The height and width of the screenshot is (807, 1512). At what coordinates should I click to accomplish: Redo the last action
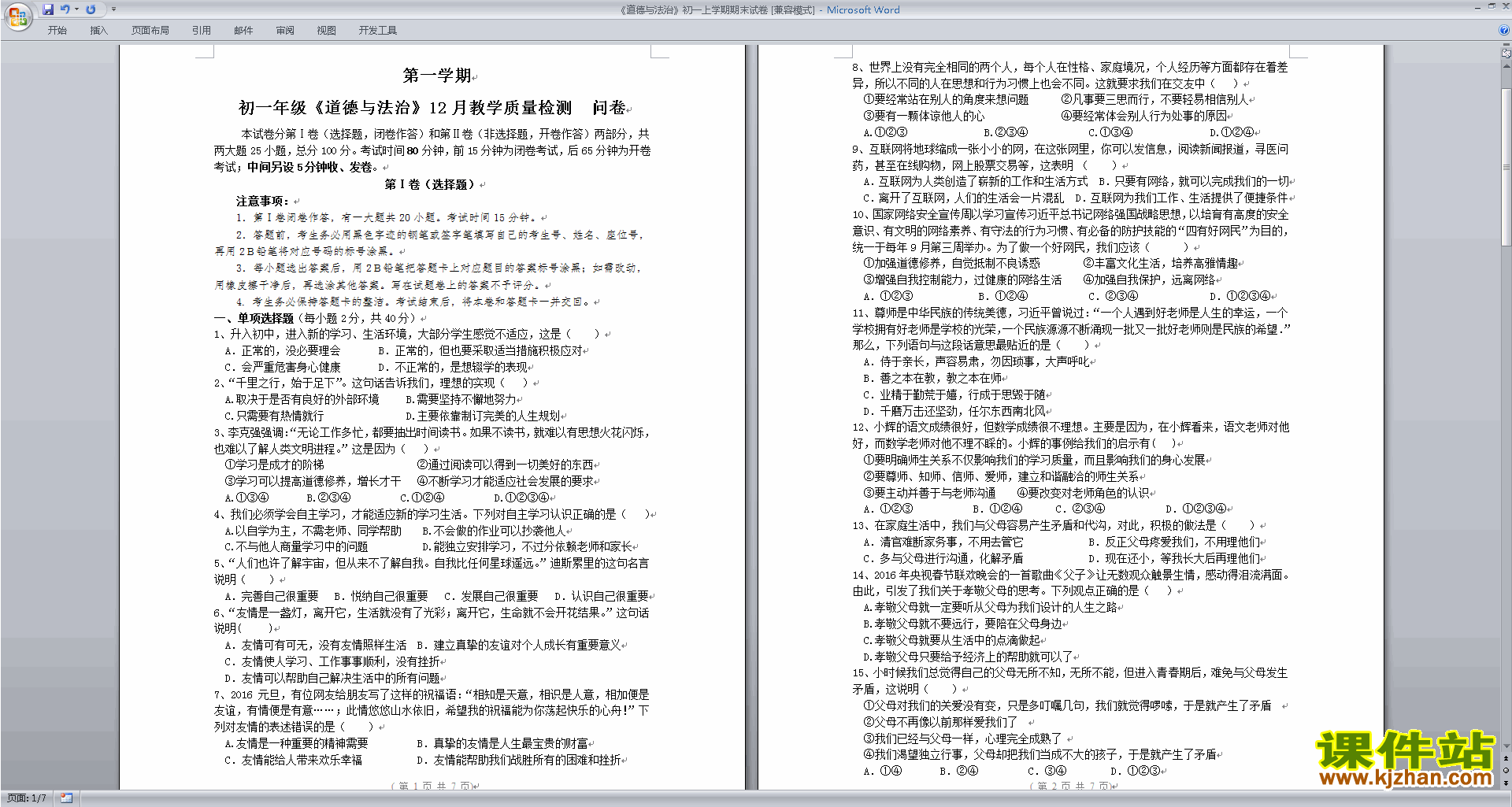pos(91,9)
